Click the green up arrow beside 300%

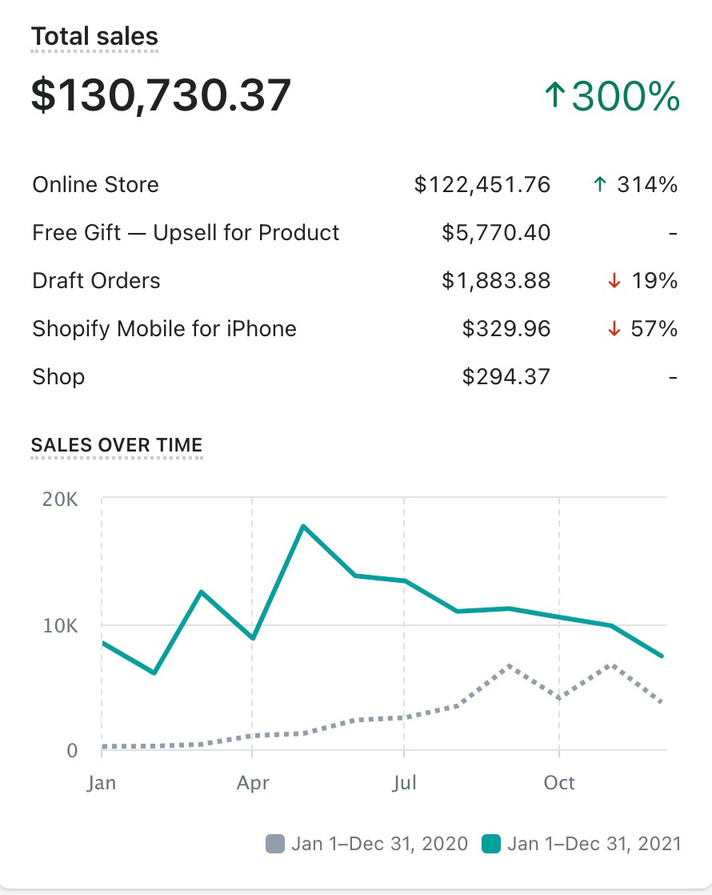(x=555, y=96)
